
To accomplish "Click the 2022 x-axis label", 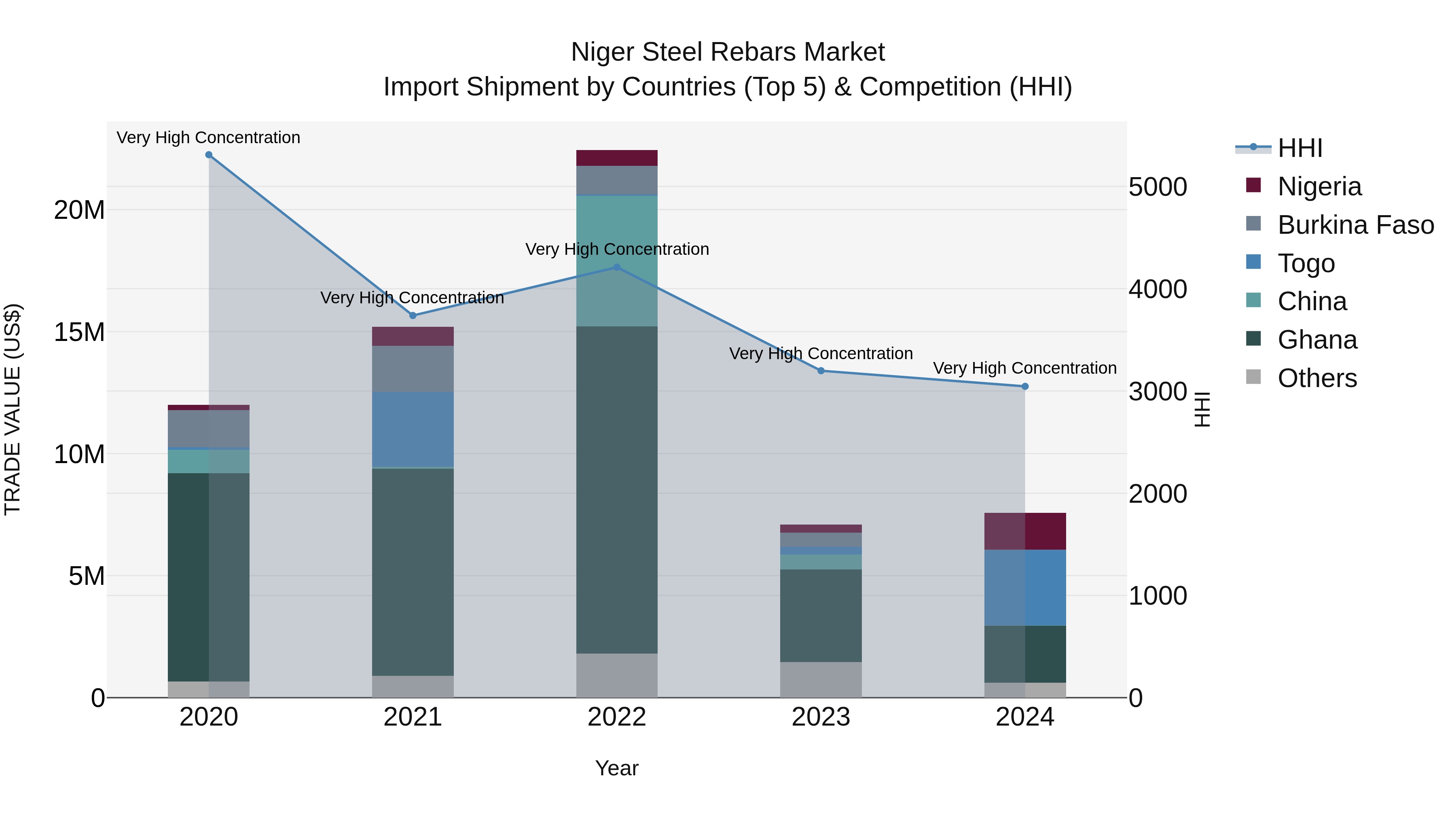I will pos(617,717).
